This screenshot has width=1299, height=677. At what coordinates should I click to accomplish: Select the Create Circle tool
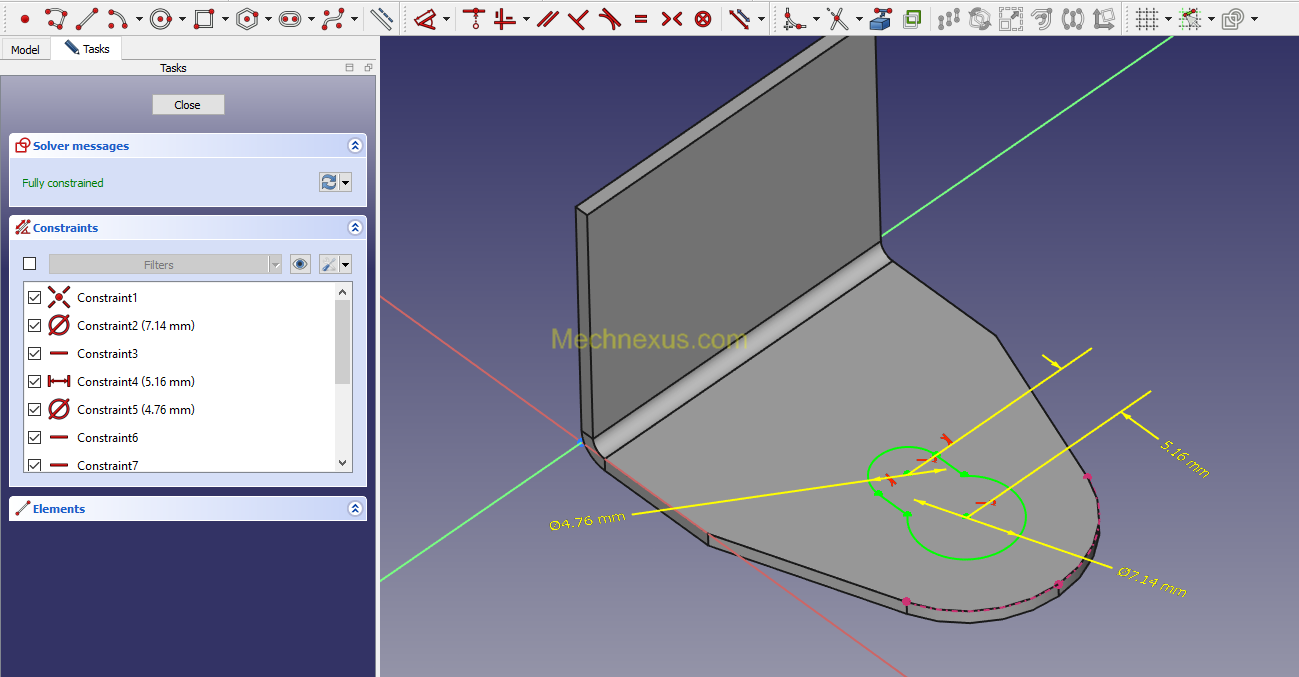point(162,18)
